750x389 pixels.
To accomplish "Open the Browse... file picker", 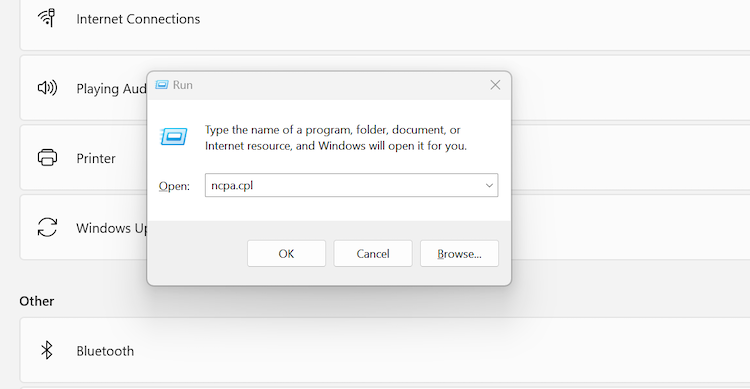I will pyautogui.click(x=459, y=254).
